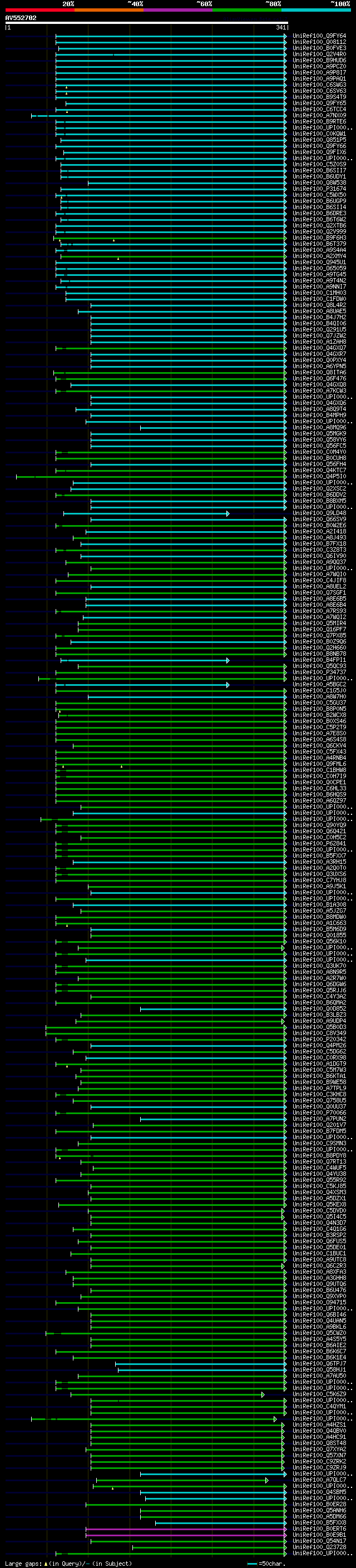Open hit UniRef100_A9PCZ0
This screenshot has width=356, height=1568.
(x=319, y=66)
